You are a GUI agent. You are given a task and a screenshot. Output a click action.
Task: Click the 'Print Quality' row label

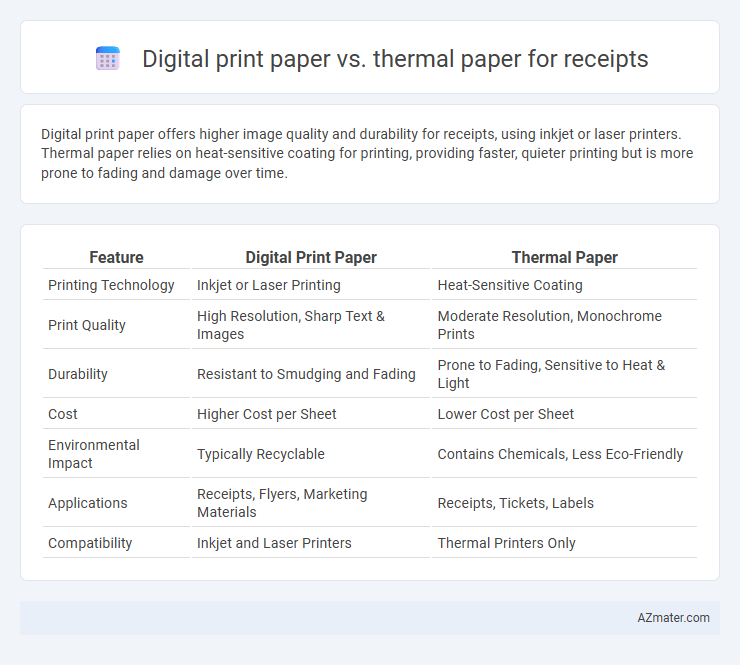(87, 325)
